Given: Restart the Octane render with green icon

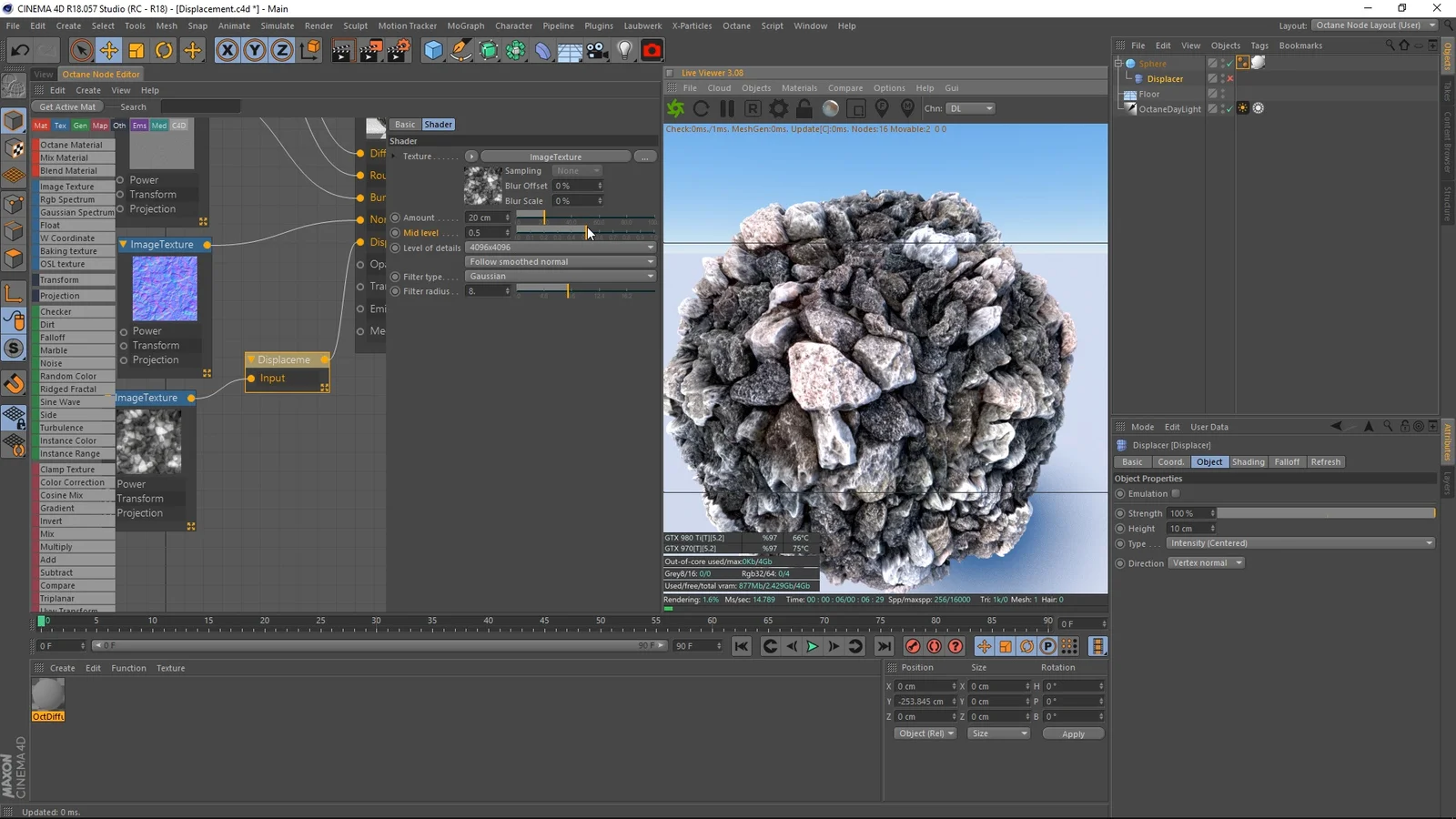Looking at the screenshot, I should tap(676, 107).
